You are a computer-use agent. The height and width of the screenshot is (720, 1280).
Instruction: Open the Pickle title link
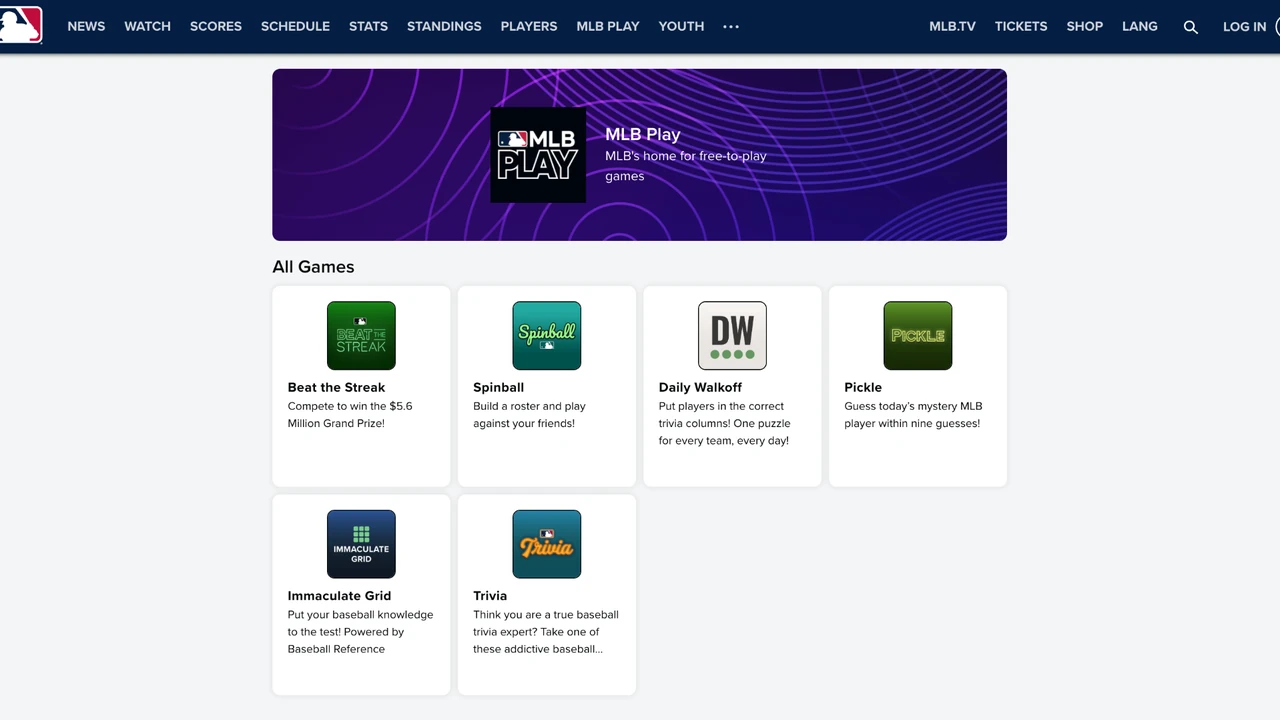click(863, 387)
